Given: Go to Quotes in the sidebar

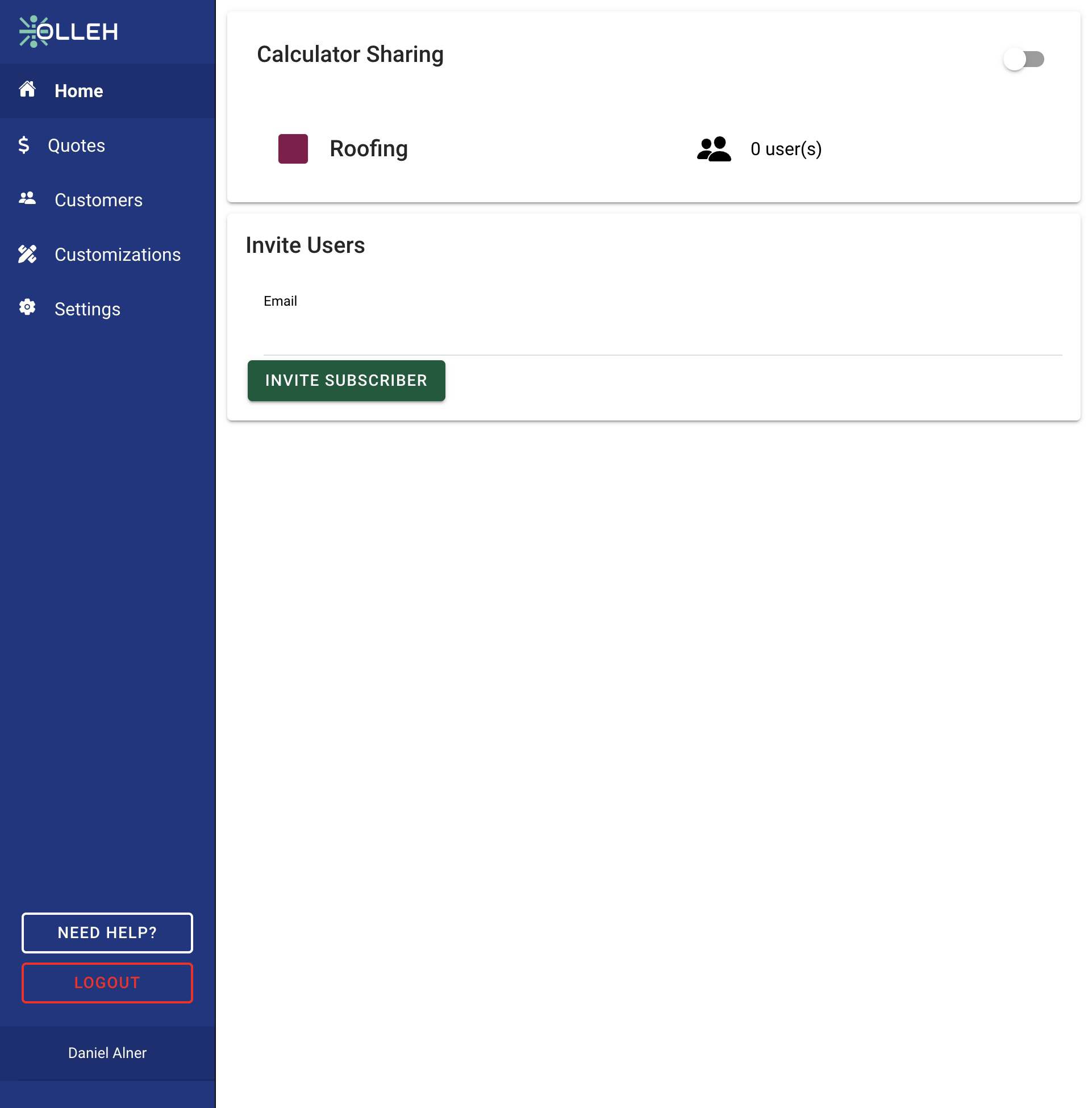Looking at the screenshot, I should pyautogui.click(x=76, y=145).
